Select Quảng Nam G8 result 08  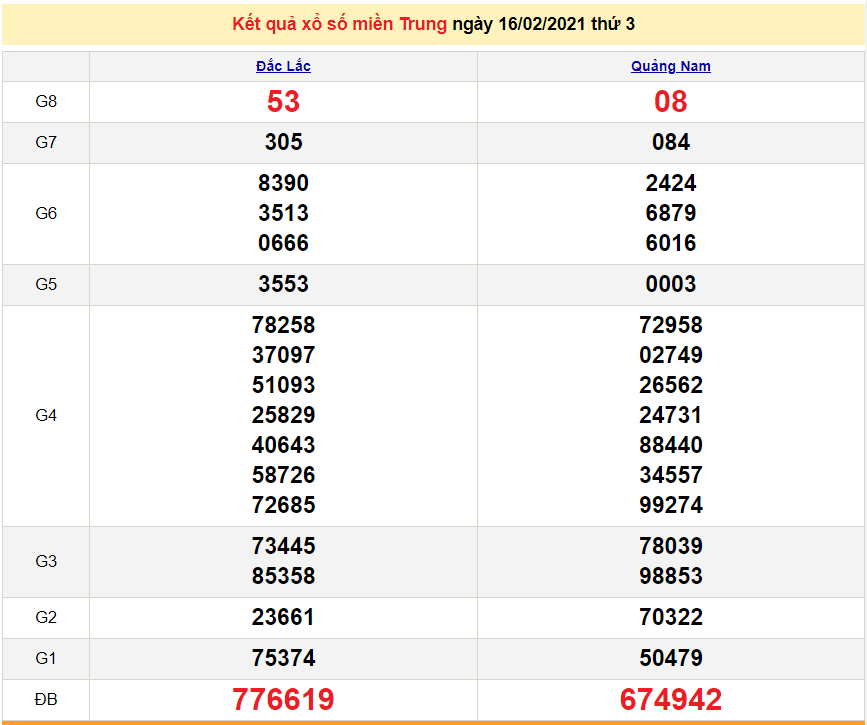670,101
